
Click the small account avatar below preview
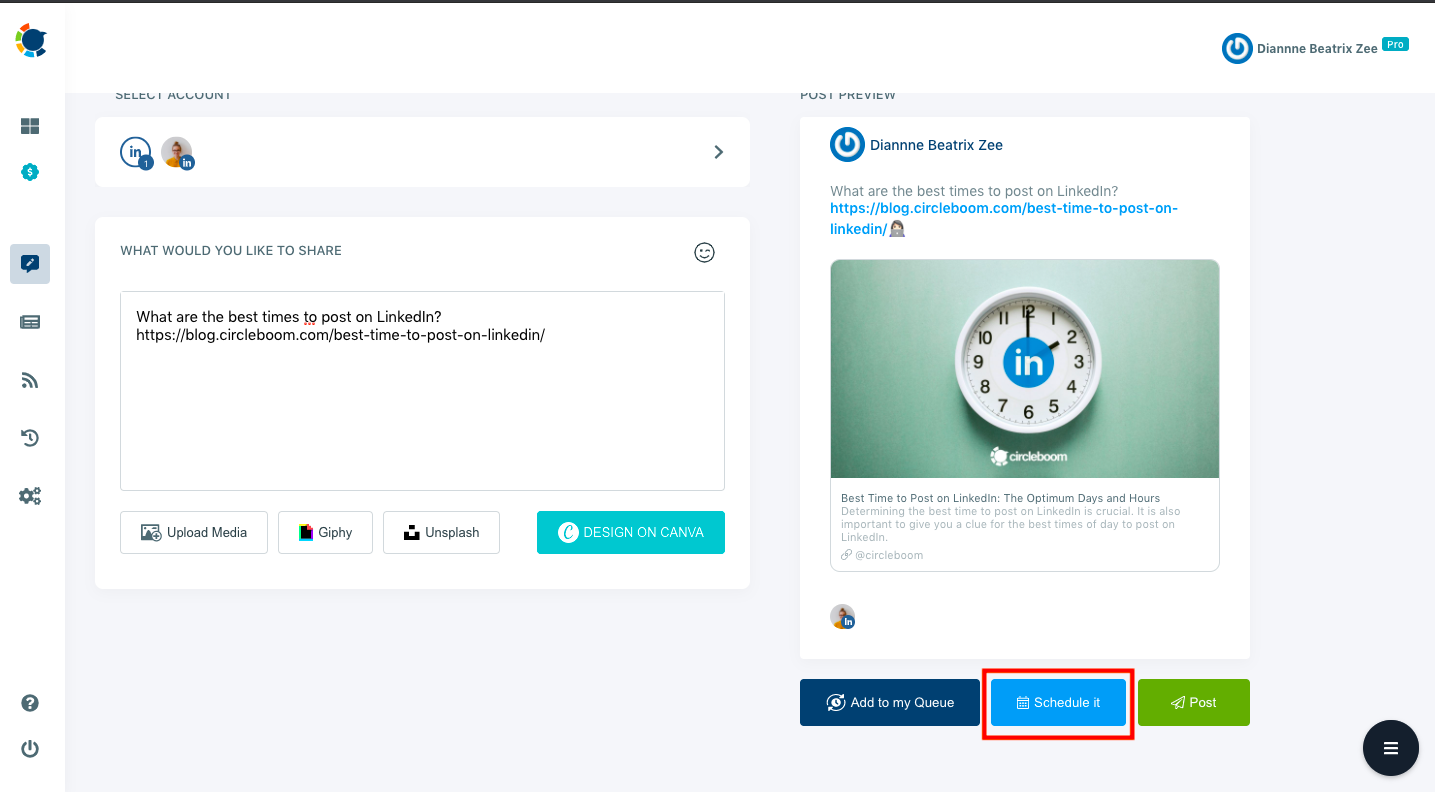coord(843,617)
